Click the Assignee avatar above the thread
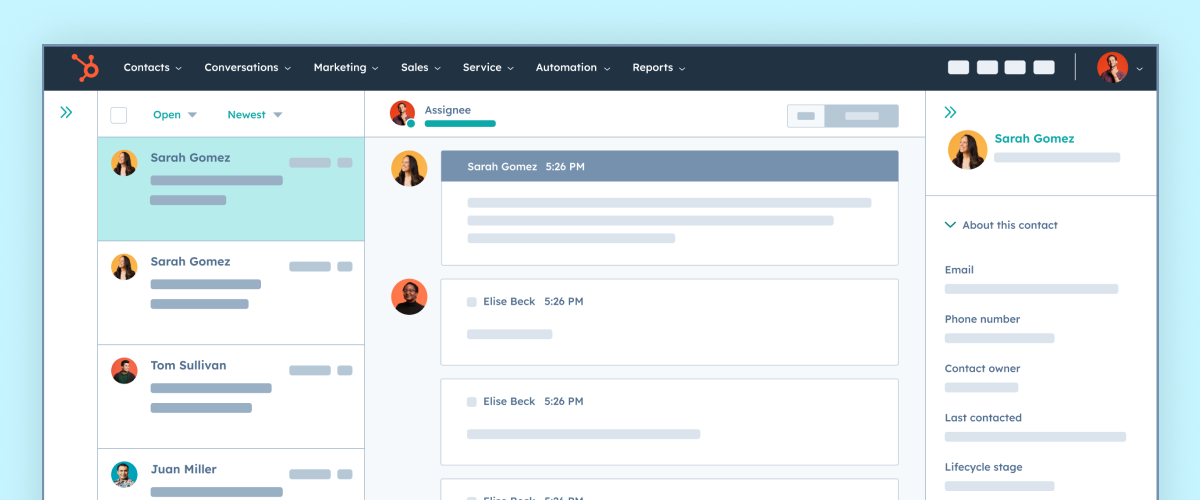 (403, 114)
